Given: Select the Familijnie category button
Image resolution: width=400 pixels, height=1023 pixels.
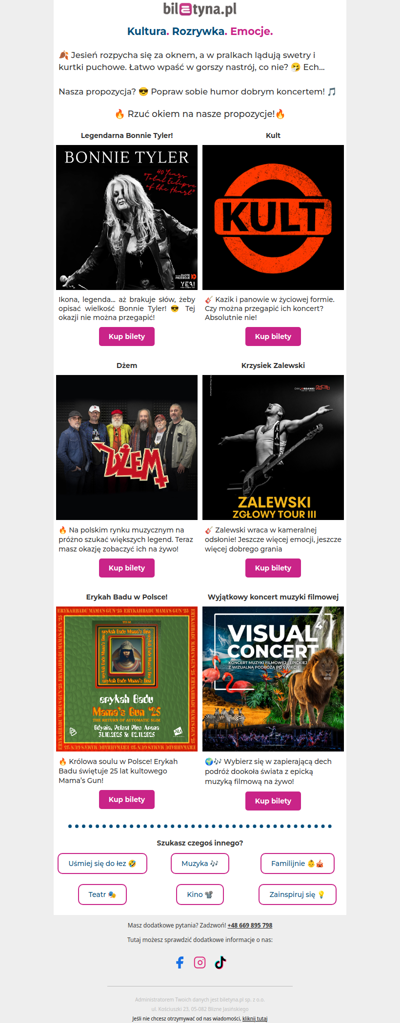Looking at the screenshot, I should tap(298, 863).
